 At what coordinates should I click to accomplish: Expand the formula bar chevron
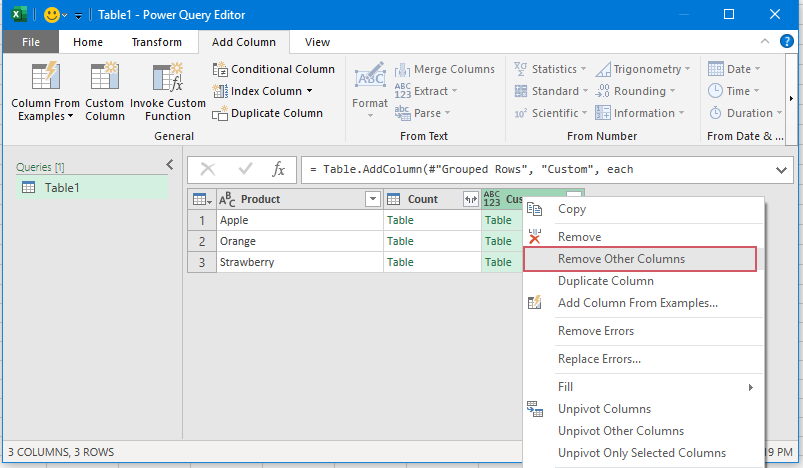tap(781, 169)
